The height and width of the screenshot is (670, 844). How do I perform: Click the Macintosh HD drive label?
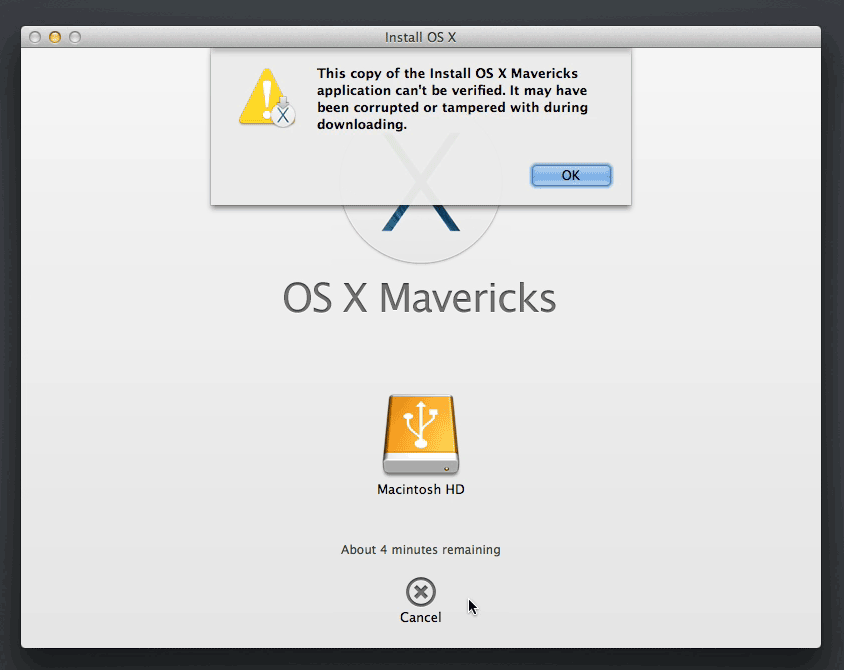[420, 489]
